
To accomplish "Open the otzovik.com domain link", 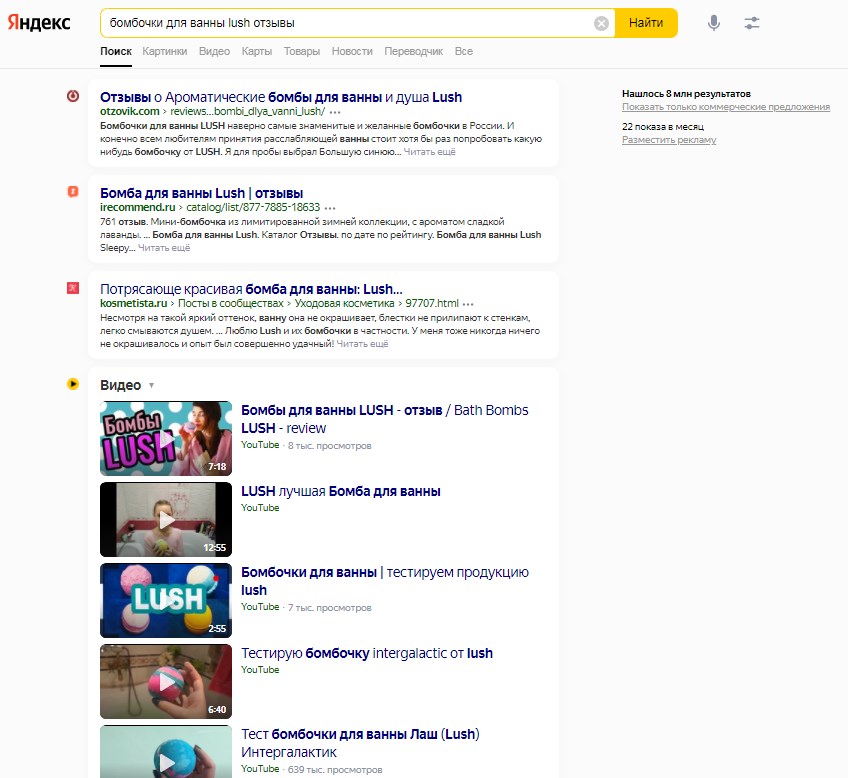I will click(130, 111).
